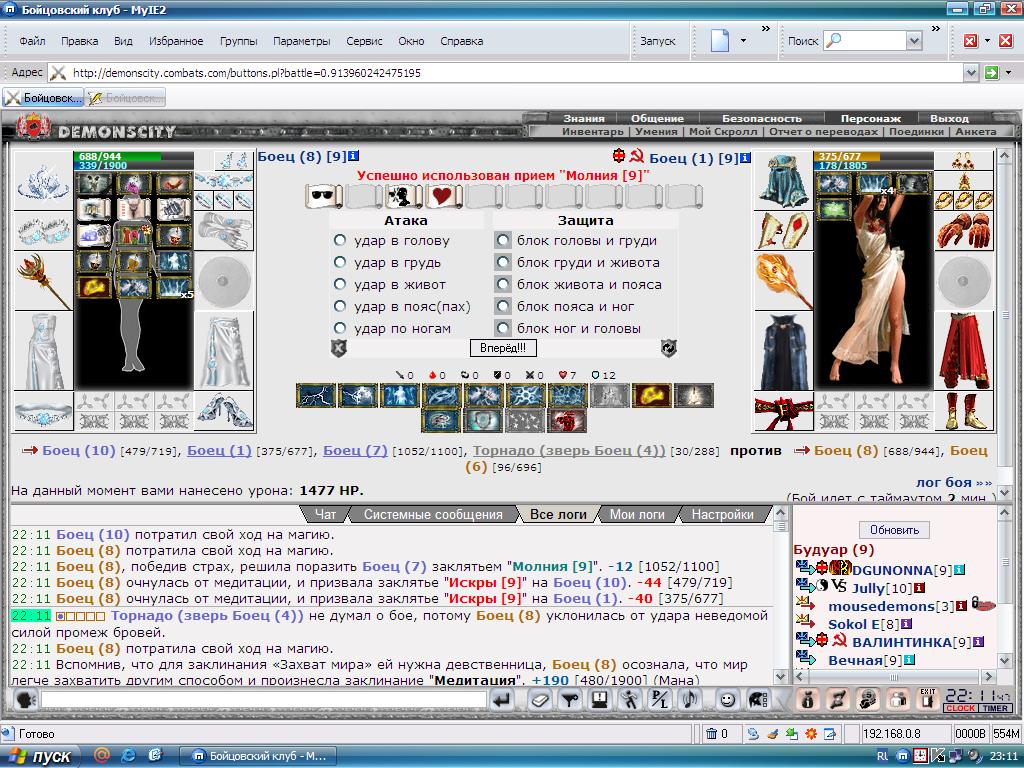Send chat message with Enter arrow icon
Screen dimensions: 1024x768
coord(502,700)
